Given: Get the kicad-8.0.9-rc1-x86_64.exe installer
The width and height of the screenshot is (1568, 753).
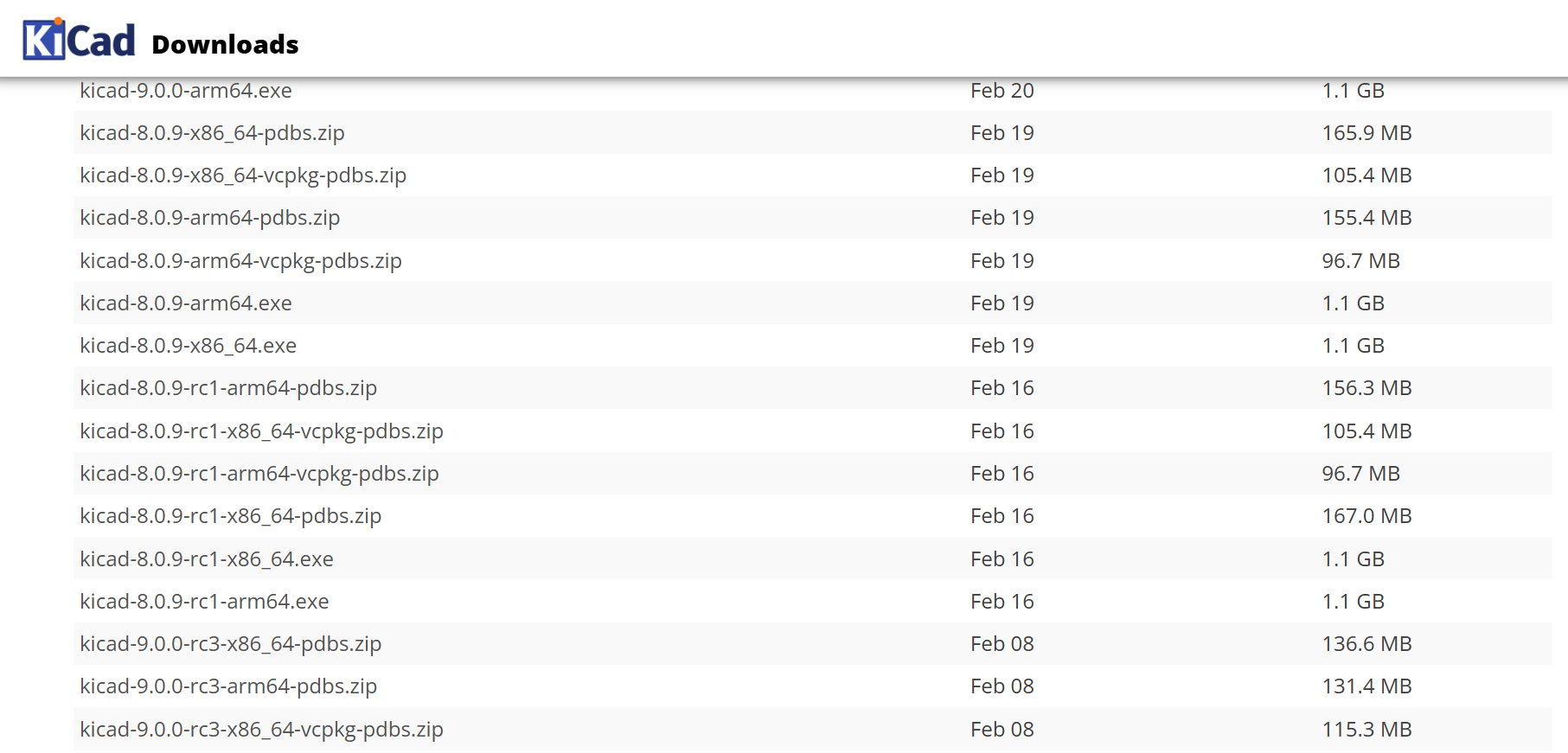Looking at the screenshot, I should (207, 559).
